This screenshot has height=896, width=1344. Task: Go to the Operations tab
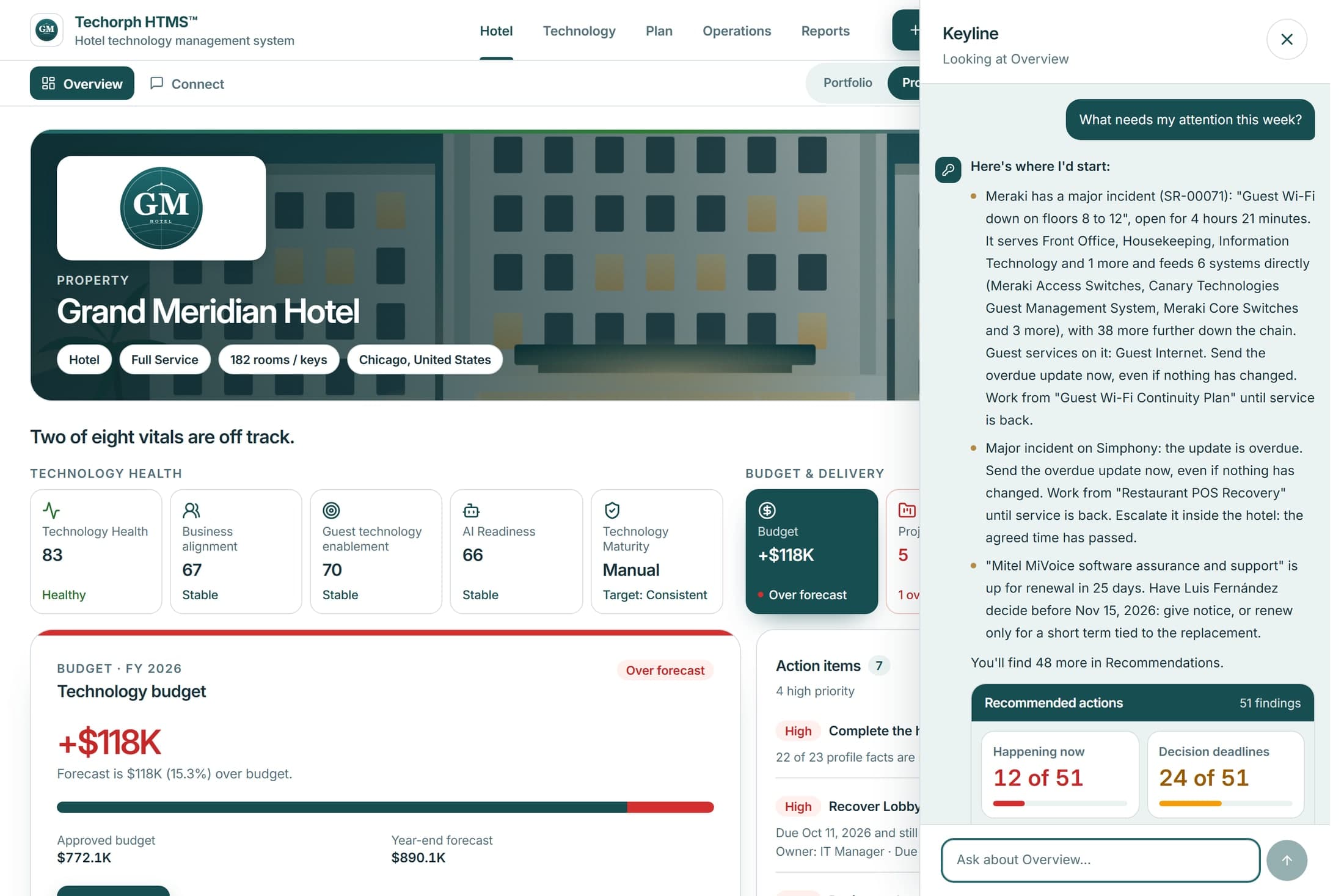tap(737, 31)
